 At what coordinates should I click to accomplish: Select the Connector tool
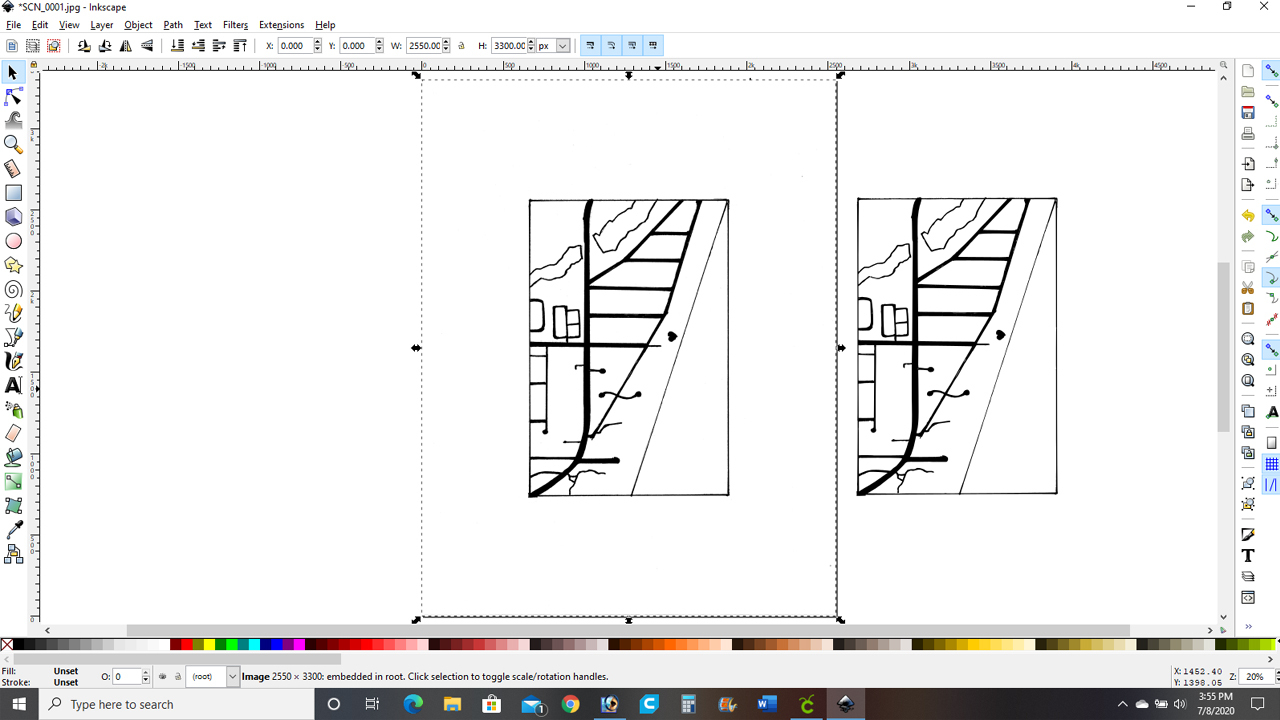point(14,554)
